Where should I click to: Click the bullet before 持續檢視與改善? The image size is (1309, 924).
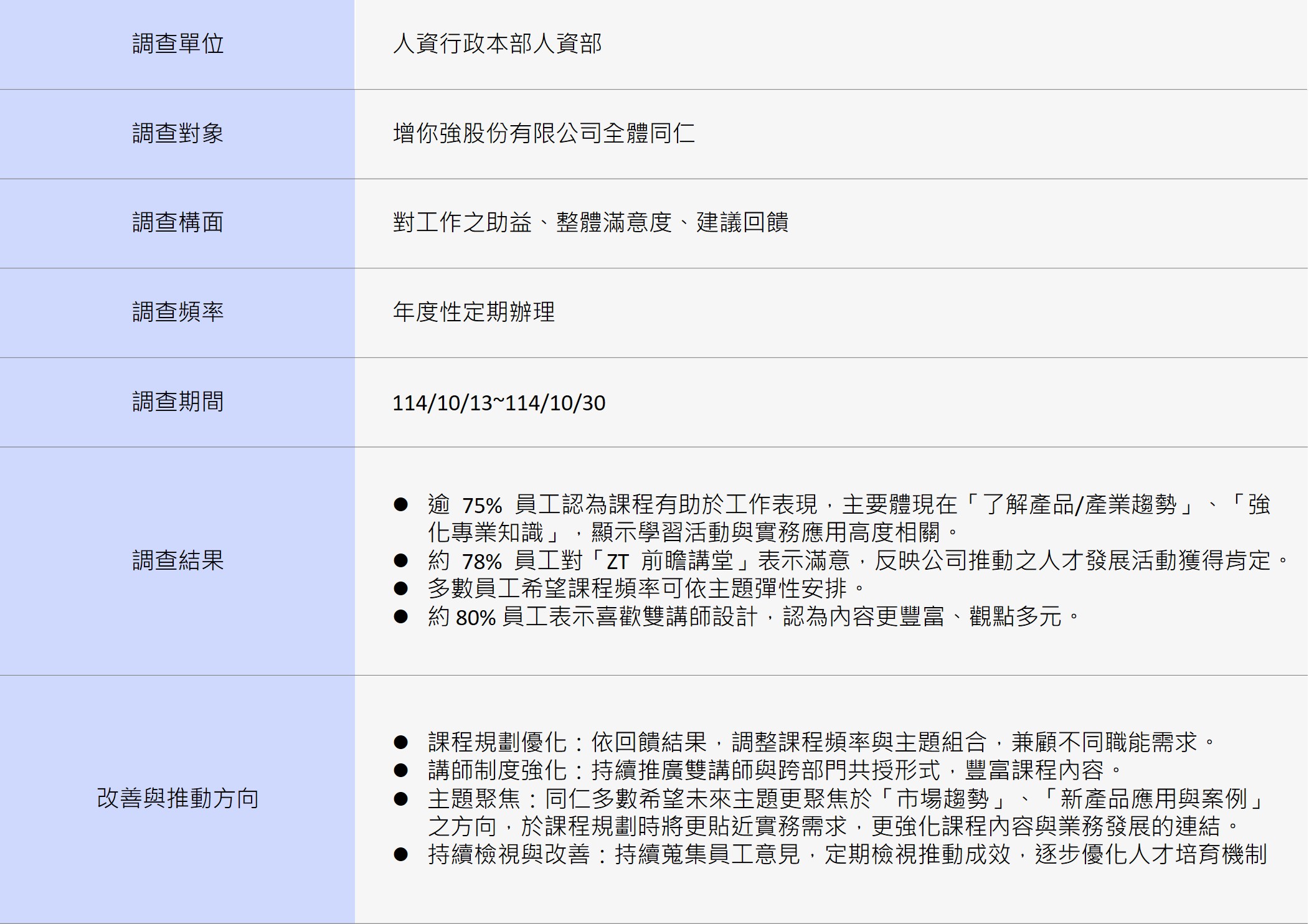pyautogui.click(x=400, y=854)
